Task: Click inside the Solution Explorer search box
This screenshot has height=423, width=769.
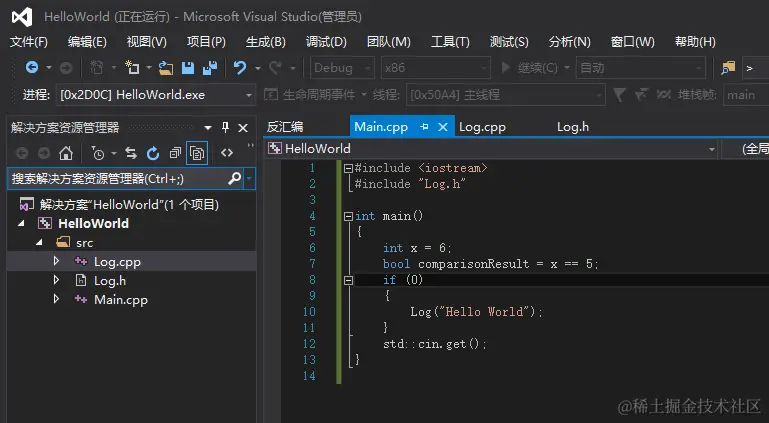Action: [x=118, y=178]
